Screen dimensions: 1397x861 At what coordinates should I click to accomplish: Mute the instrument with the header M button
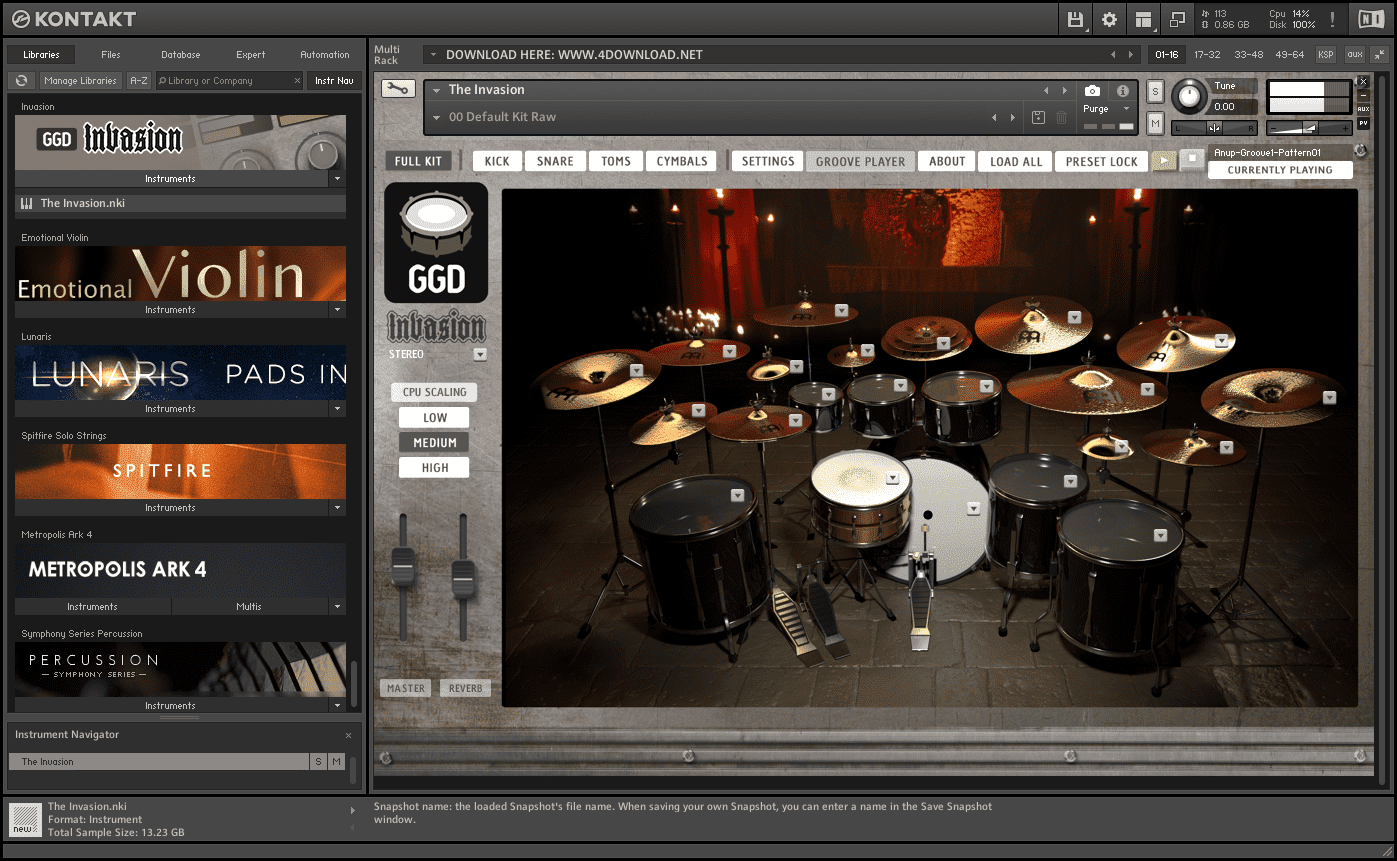pyautogui.click(x=1156, y=123)
